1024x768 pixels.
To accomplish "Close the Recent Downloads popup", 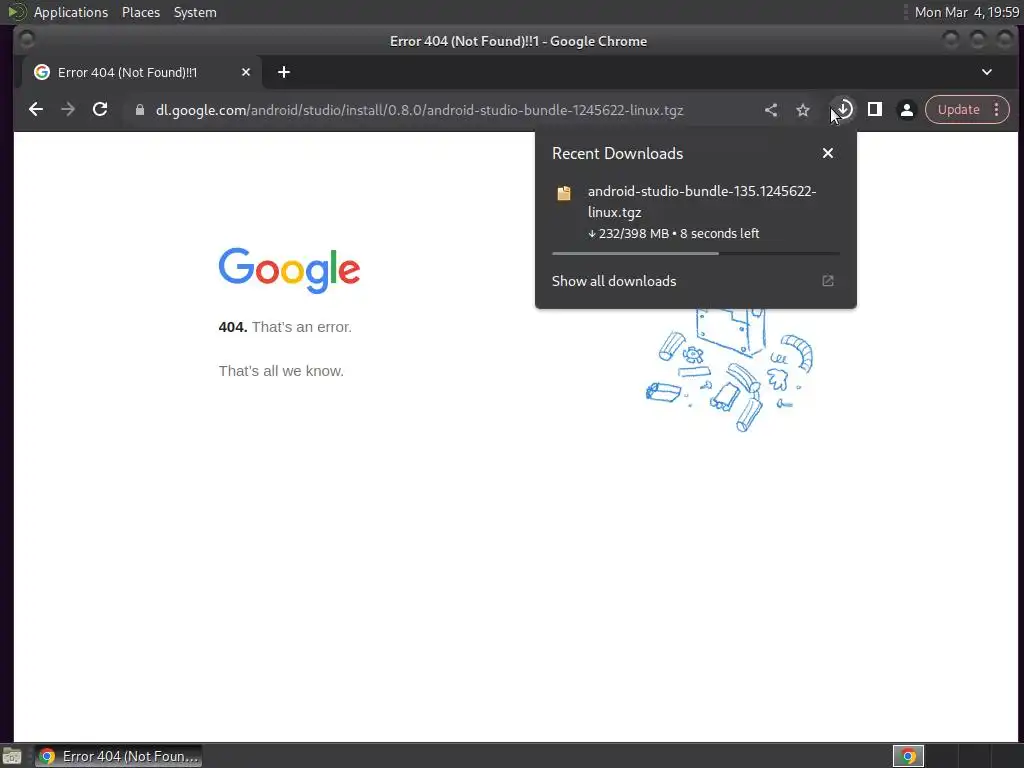I will (x=827, y=153).
